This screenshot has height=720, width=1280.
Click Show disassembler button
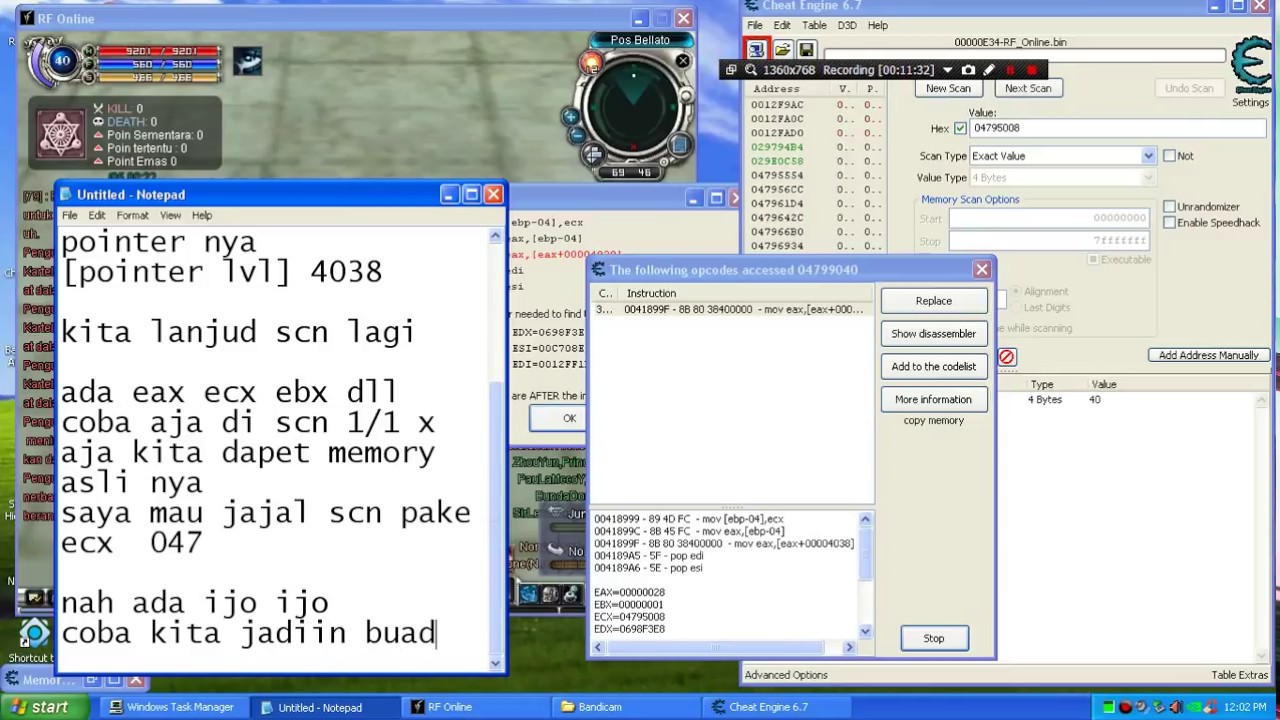pyautogui.click(x=934, y=334)
